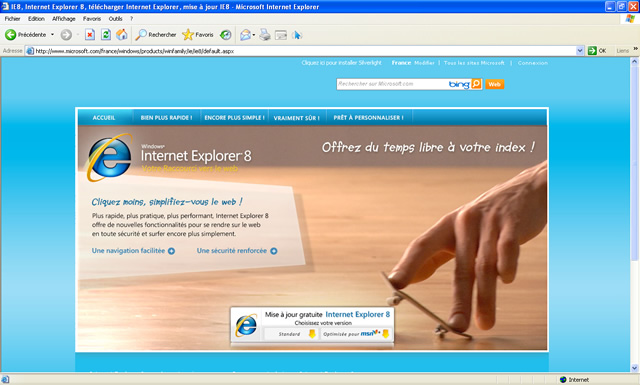
Task: Click the Standard download button
Action: 291,334
